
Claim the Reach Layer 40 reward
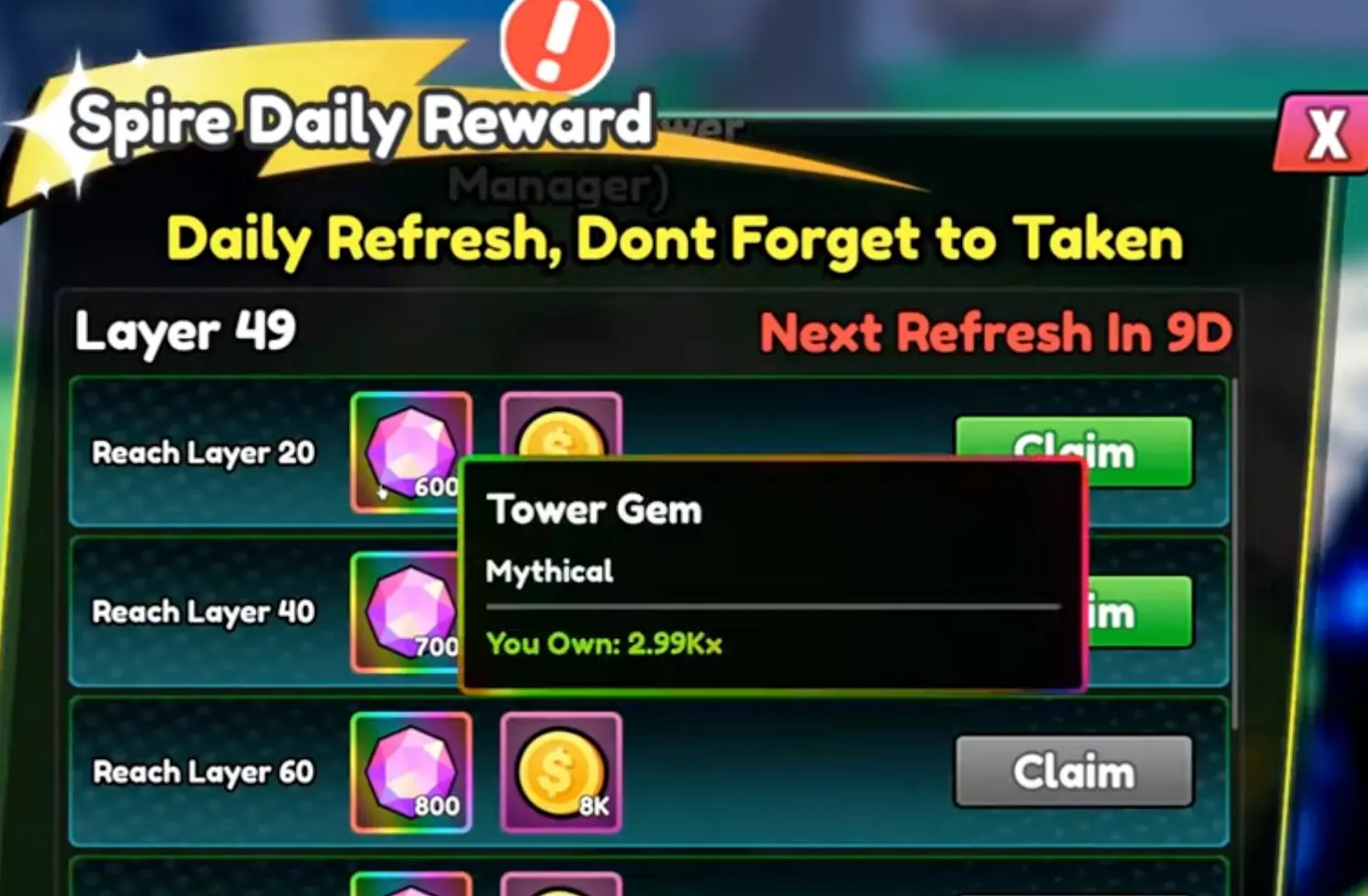pos(1138,612)
